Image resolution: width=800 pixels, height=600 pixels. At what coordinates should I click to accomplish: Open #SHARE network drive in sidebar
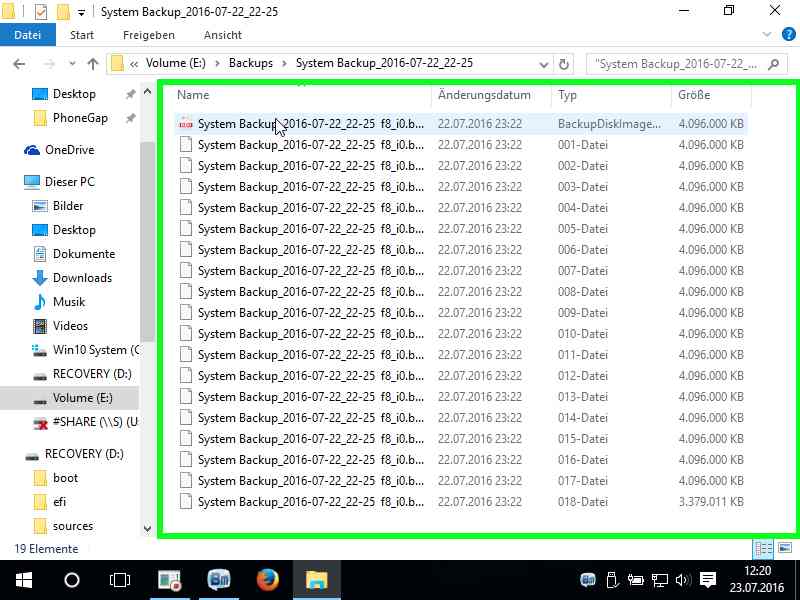point(85,422)
